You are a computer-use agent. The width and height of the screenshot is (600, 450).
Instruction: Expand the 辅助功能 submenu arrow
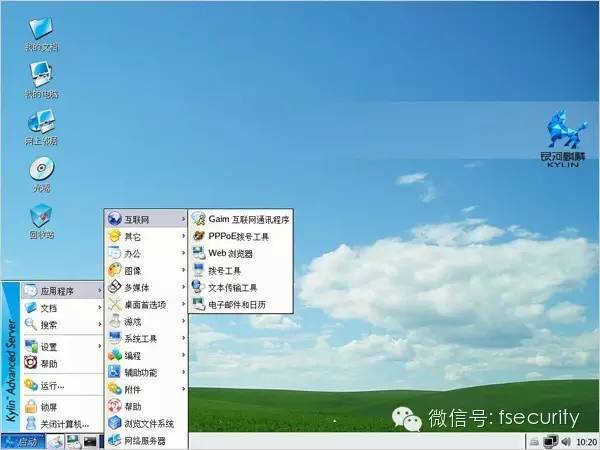[183, 372]
